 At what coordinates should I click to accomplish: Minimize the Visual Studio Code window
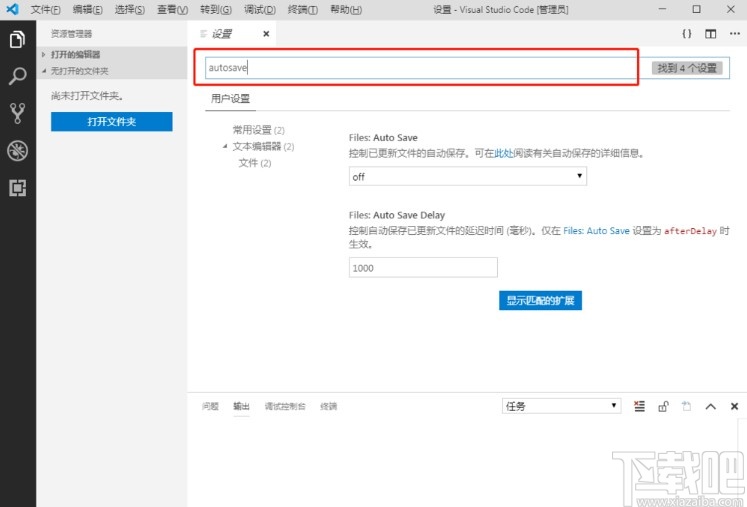tap(662, 9)
